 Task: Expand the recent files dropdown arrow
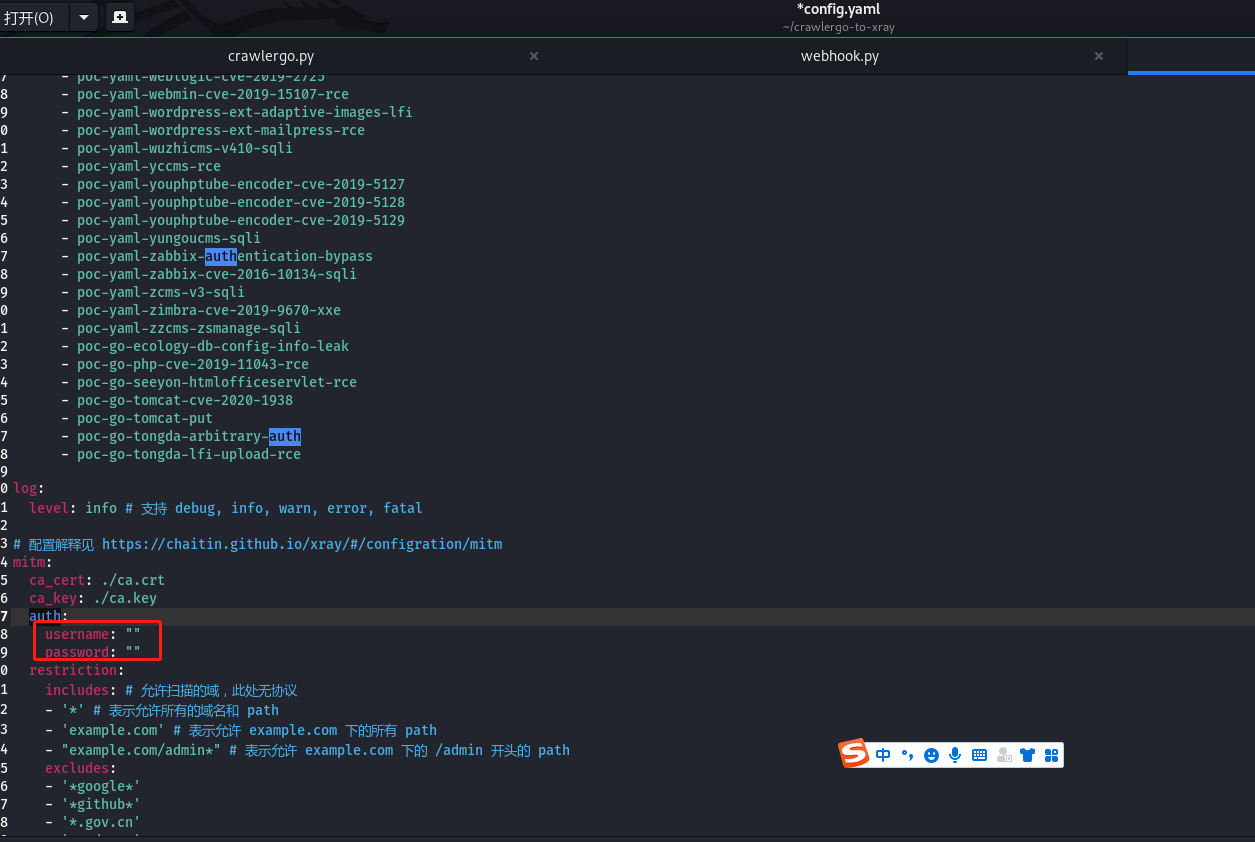[x=84, y=17]
